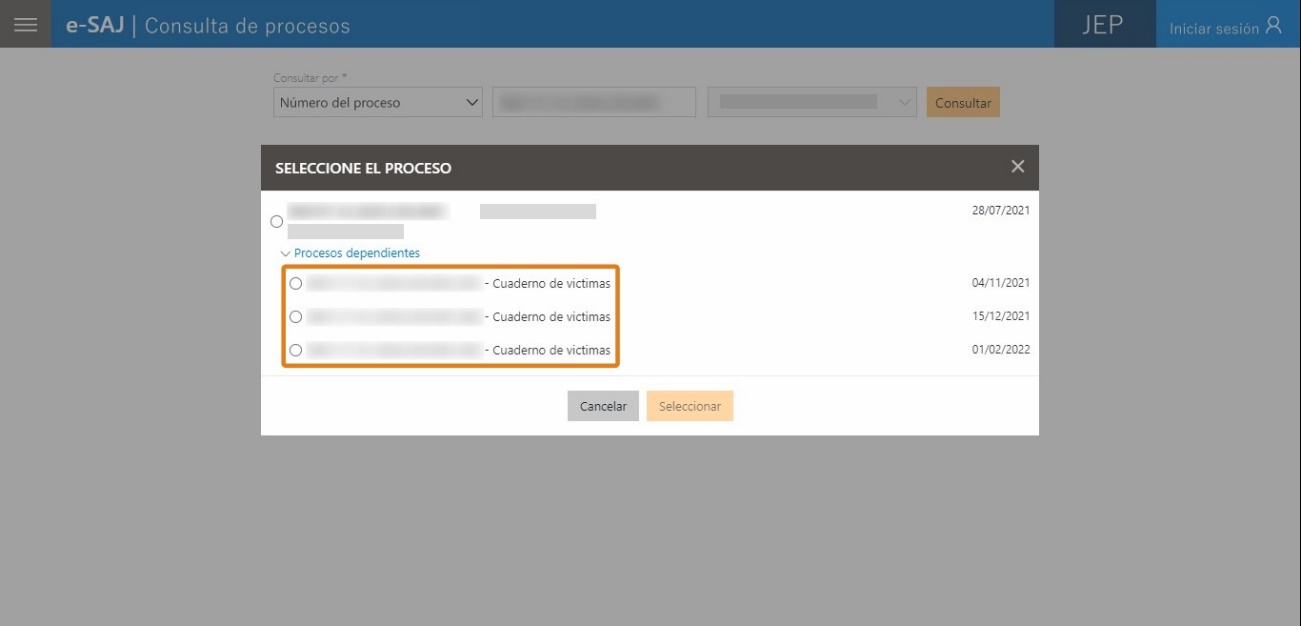Open the blurred dropdown beside Consultar
1301x626 pixels.
[812, 102]
